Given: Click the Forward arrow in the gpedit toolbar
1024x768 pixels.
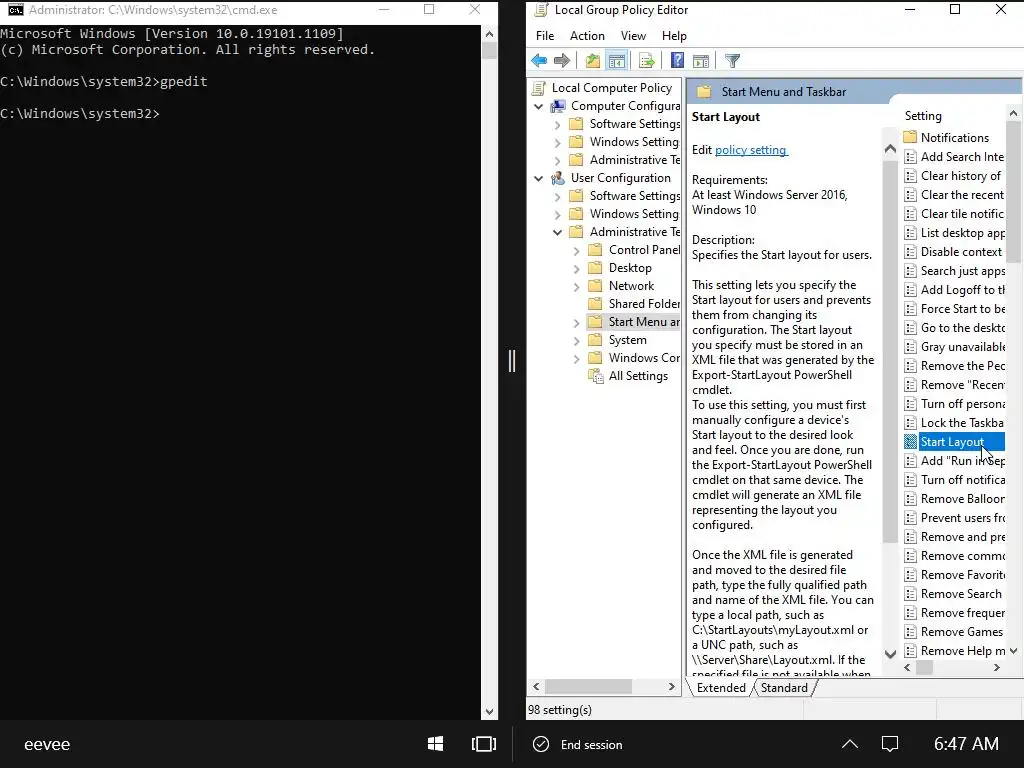Looking at the screenshot, I should click(x=562, y=61).
